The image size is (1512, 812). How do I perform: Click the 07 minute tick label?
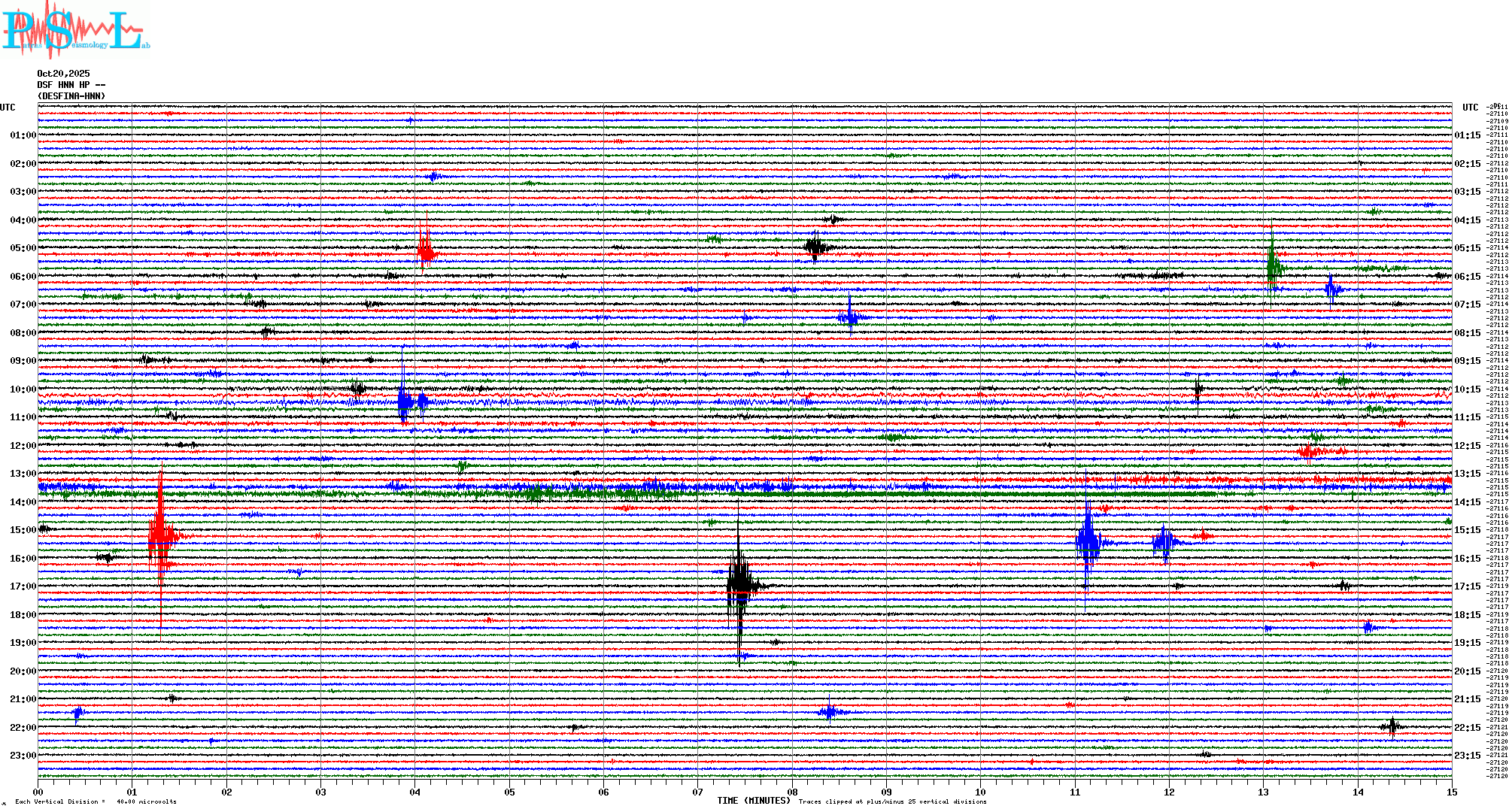(697, 792)
